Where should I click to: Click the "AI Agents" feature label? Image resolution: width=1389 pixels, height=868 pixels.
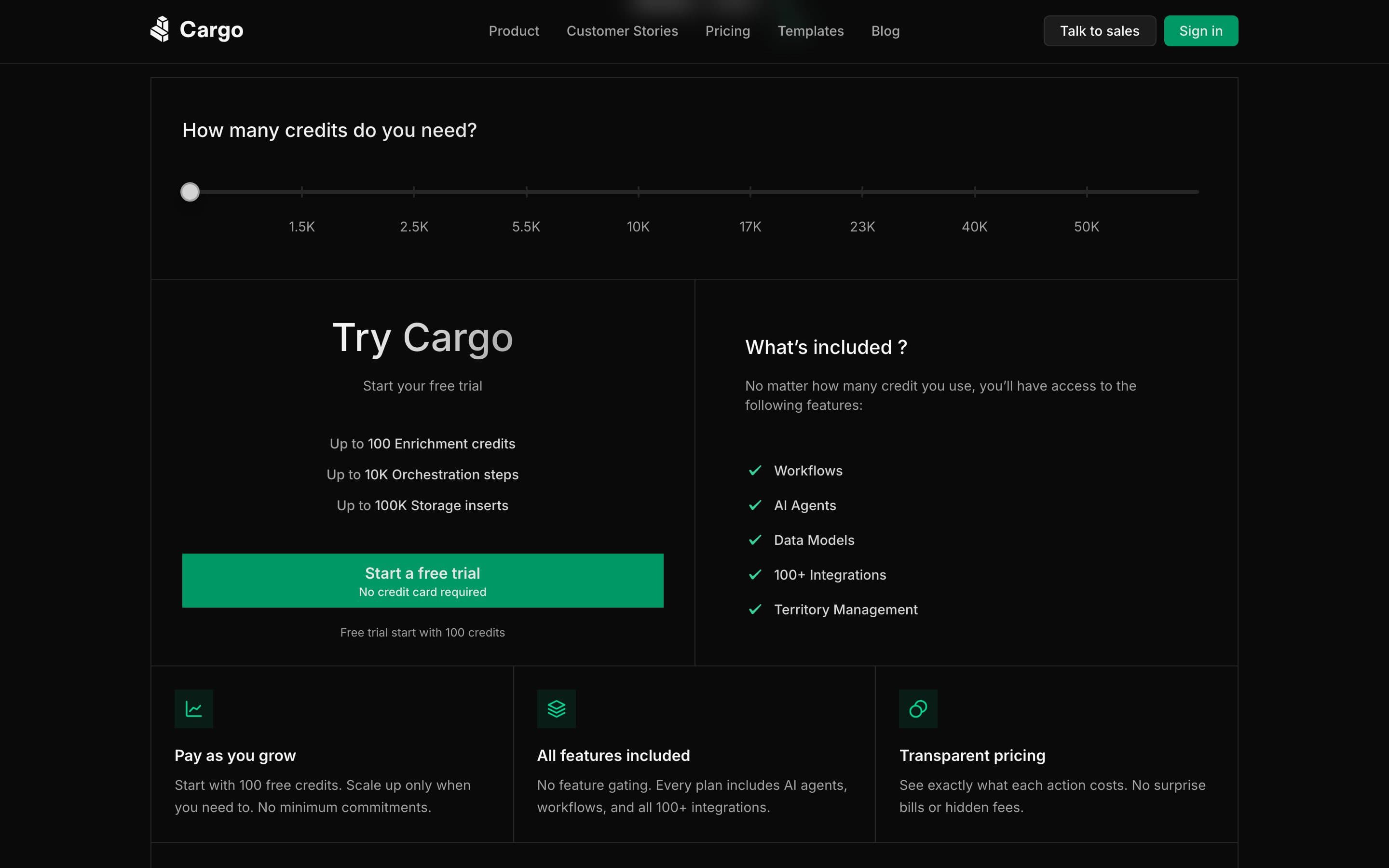[x=804, y=506]
